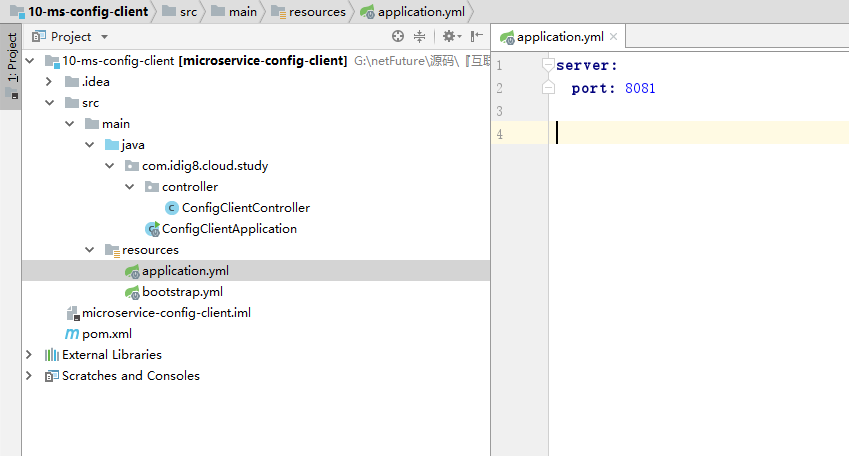Click the 10-ms-config-client breadcrumb

click(x=79, y=11)
